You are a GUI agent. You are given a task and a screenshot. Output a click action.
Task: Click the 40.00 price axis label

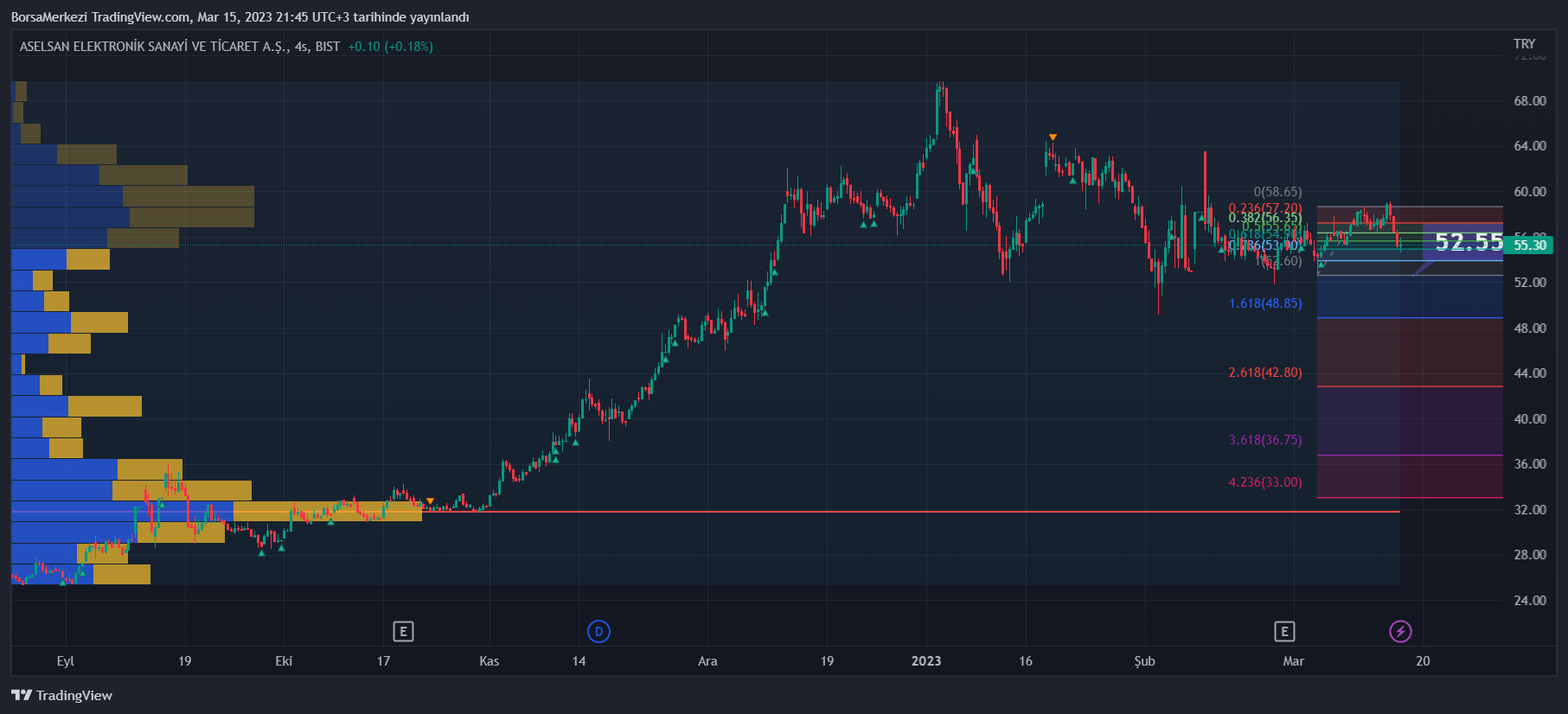[x=1530, y=419]
